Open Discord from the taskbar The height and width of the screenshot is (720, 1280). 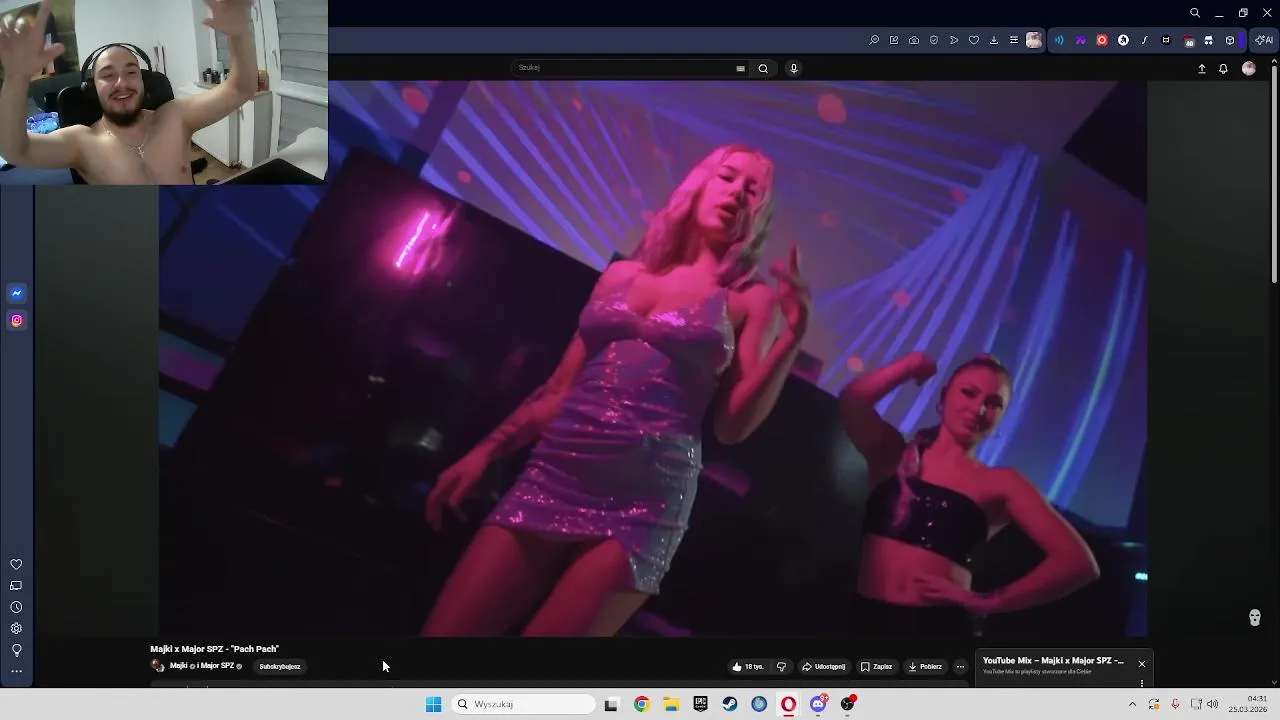click(x=818, y=704)
